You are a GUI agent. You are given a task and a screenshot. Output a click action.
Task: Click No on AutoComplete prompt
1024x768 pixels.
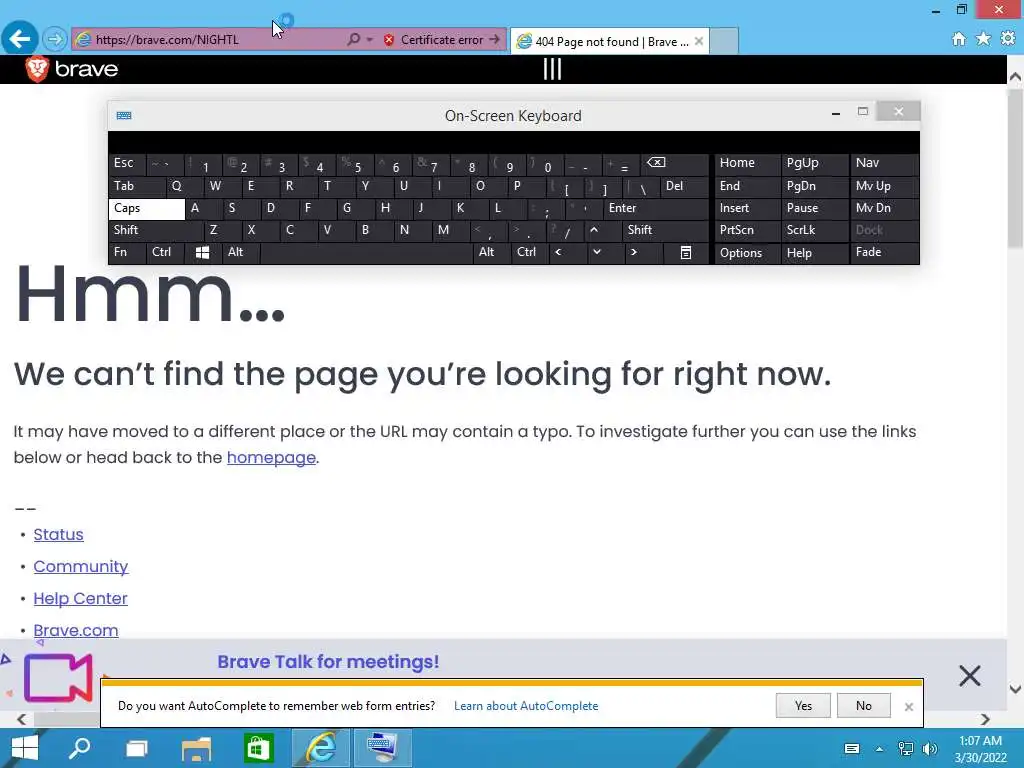click(x=863, y=706)
